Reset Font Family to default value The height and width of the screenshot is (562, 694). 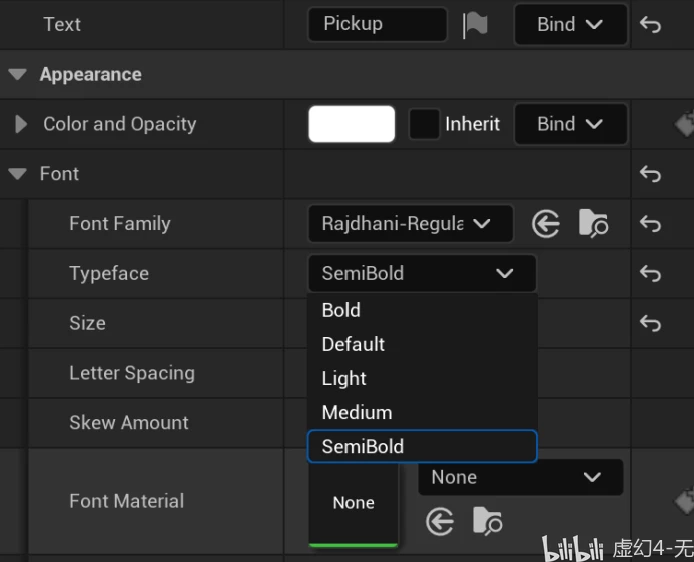pyautogui.click(x=650, y=224)
